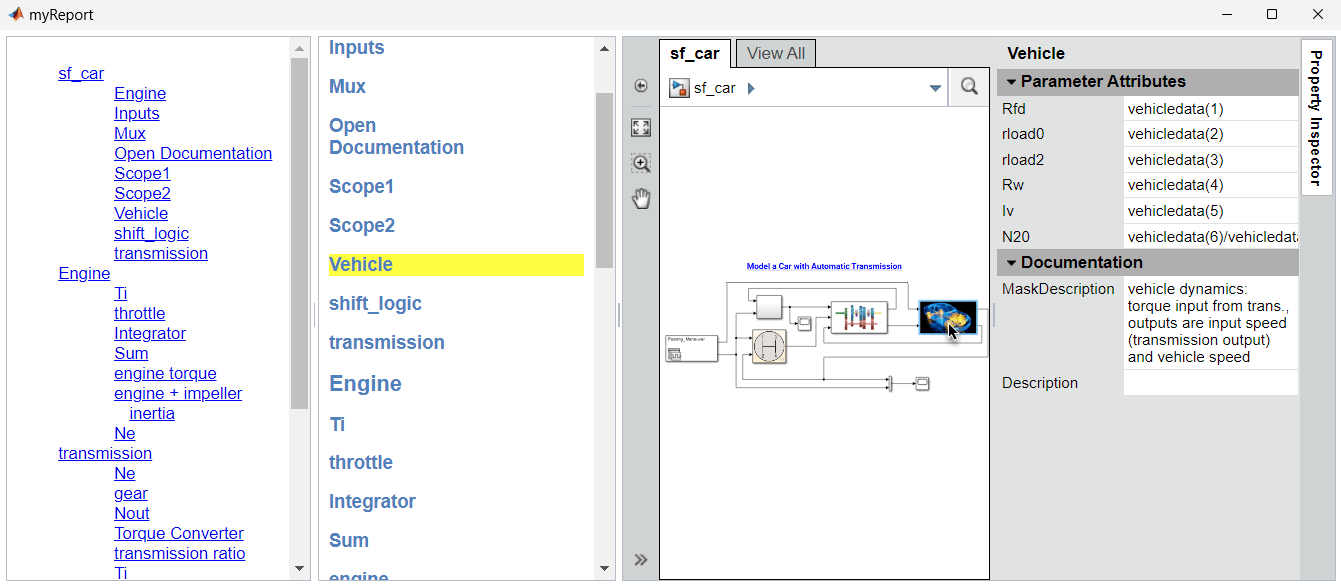Click the transmission block in the diagram
The height and width of the screenshot is (585, 1341).
click(x=858, y=317)
